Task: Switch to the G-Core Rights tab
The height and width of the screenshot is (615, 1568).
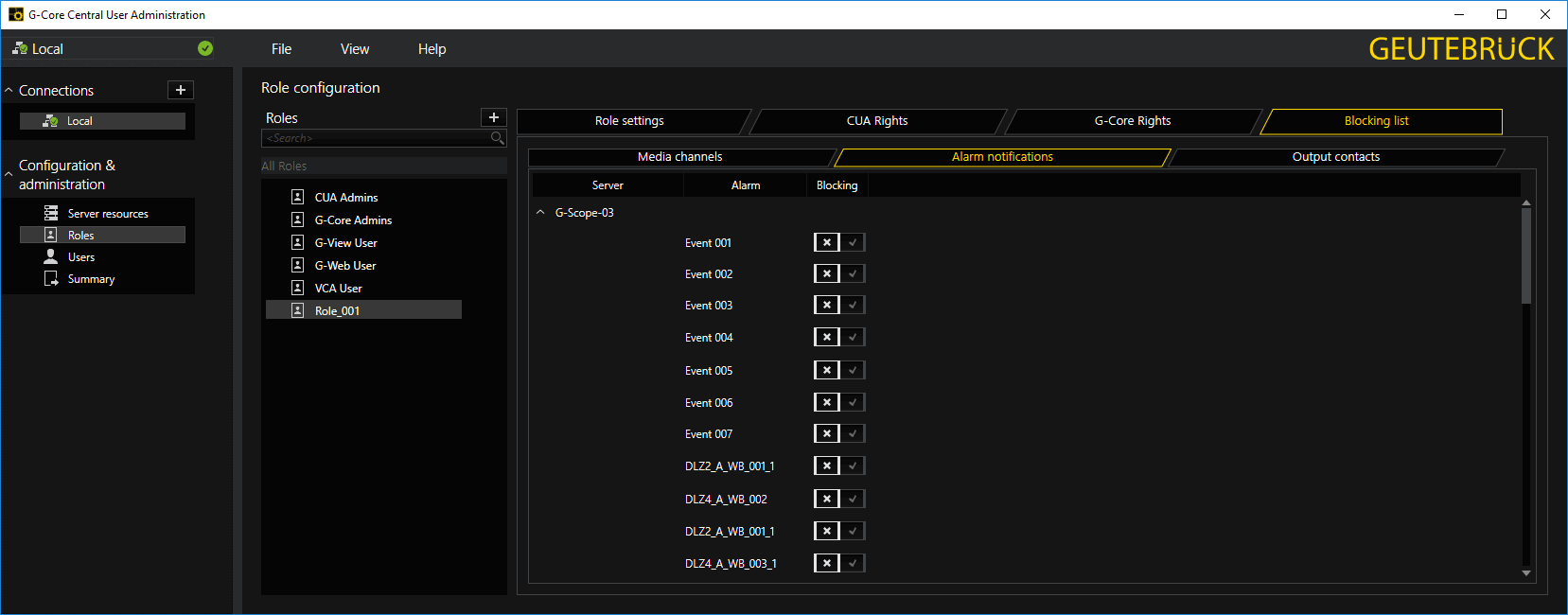Action: [x=1133, y=121]
